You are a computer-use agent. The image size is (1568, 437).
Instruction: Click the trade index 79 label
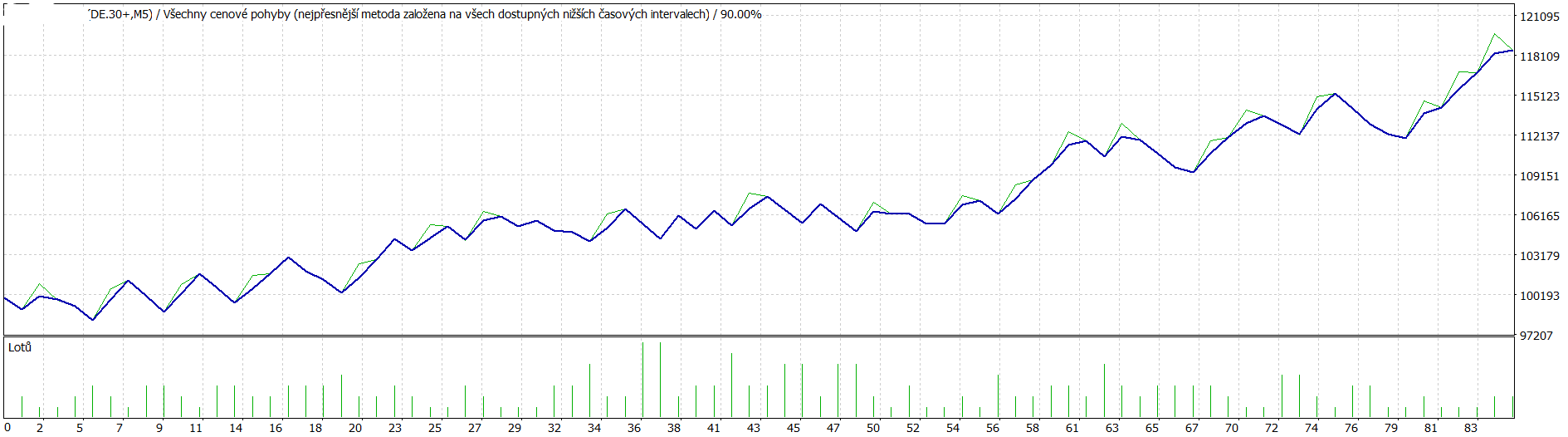coord(1391,428)
